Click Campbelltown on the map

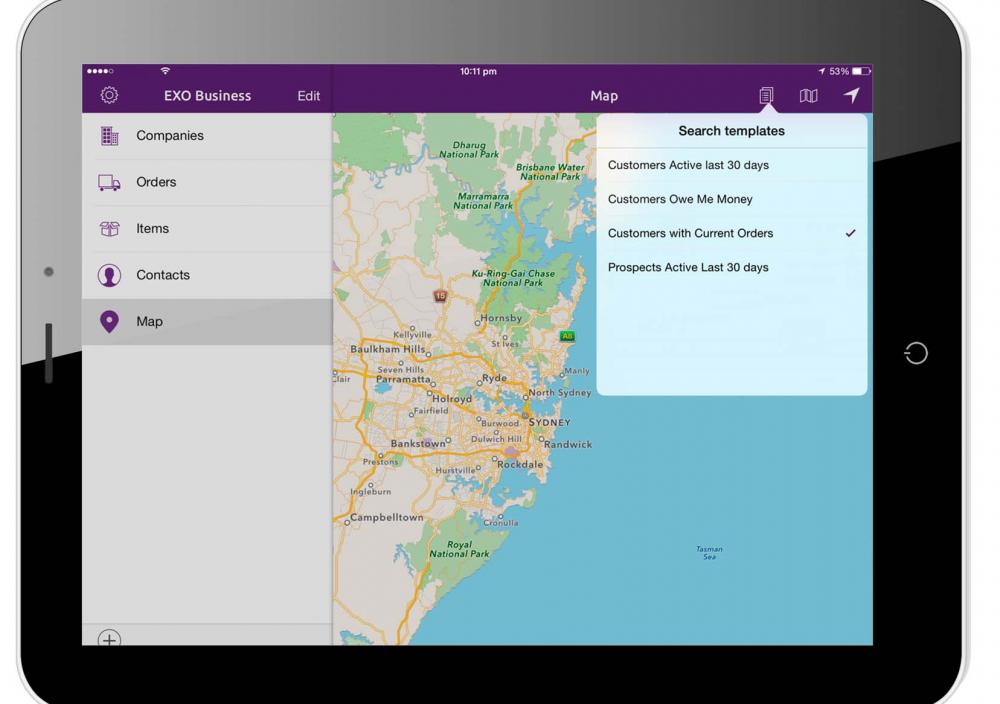386,517
